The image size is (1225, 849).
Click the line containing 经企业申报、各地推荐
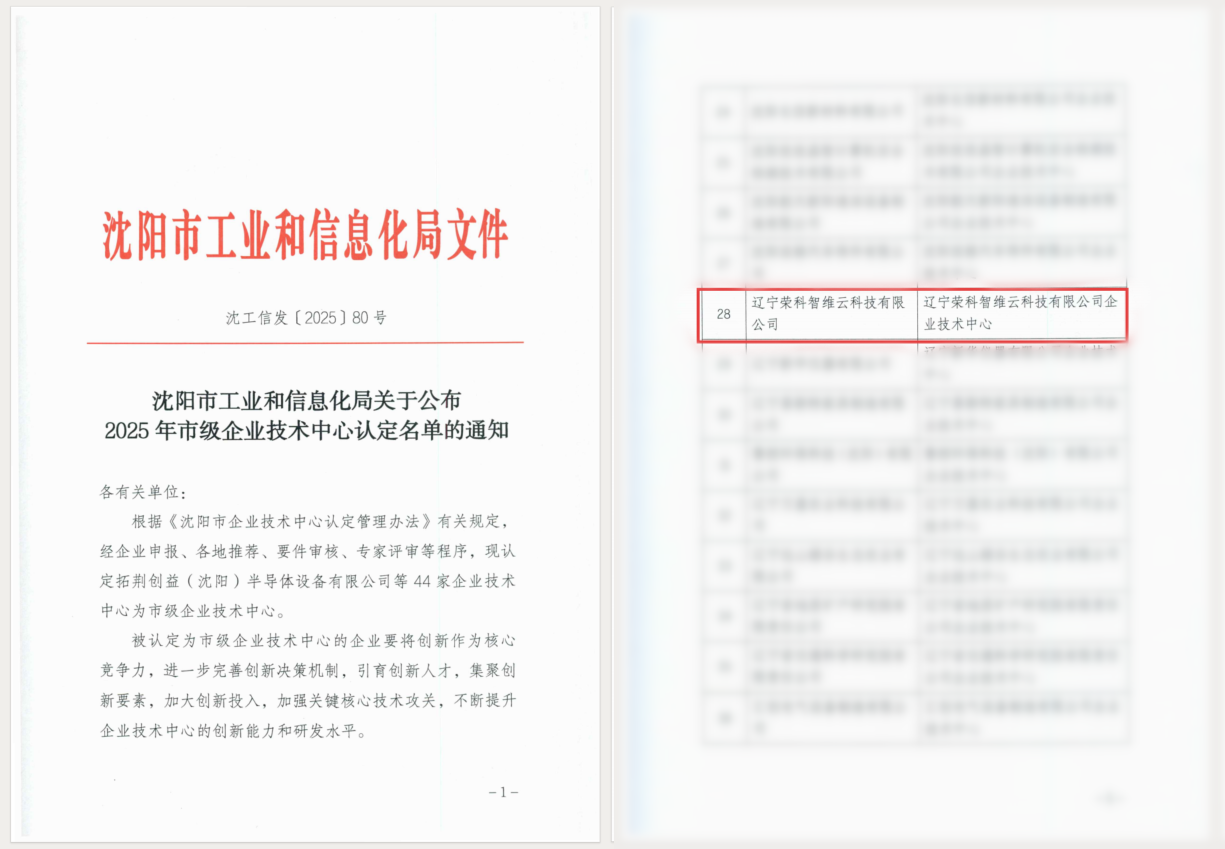[x=308, y=551]
